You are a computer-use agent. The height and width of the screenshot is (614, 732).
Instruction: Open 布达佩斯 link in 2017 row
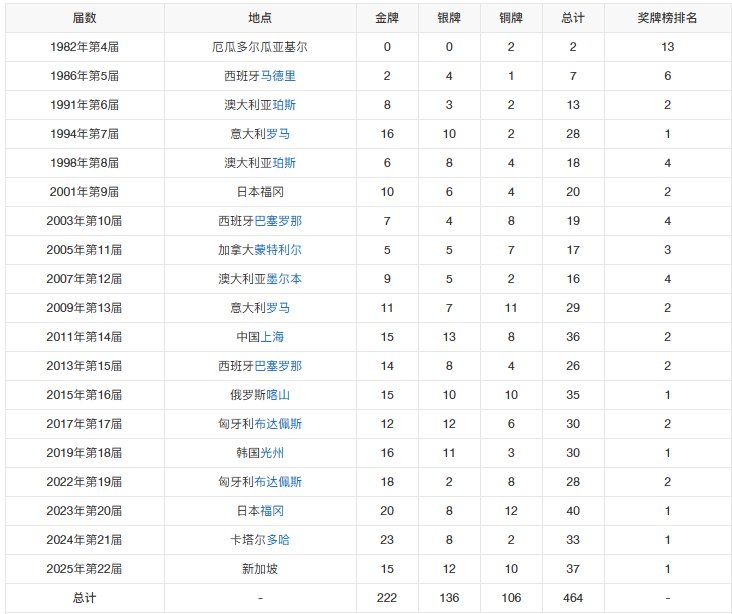coord(278,423)
